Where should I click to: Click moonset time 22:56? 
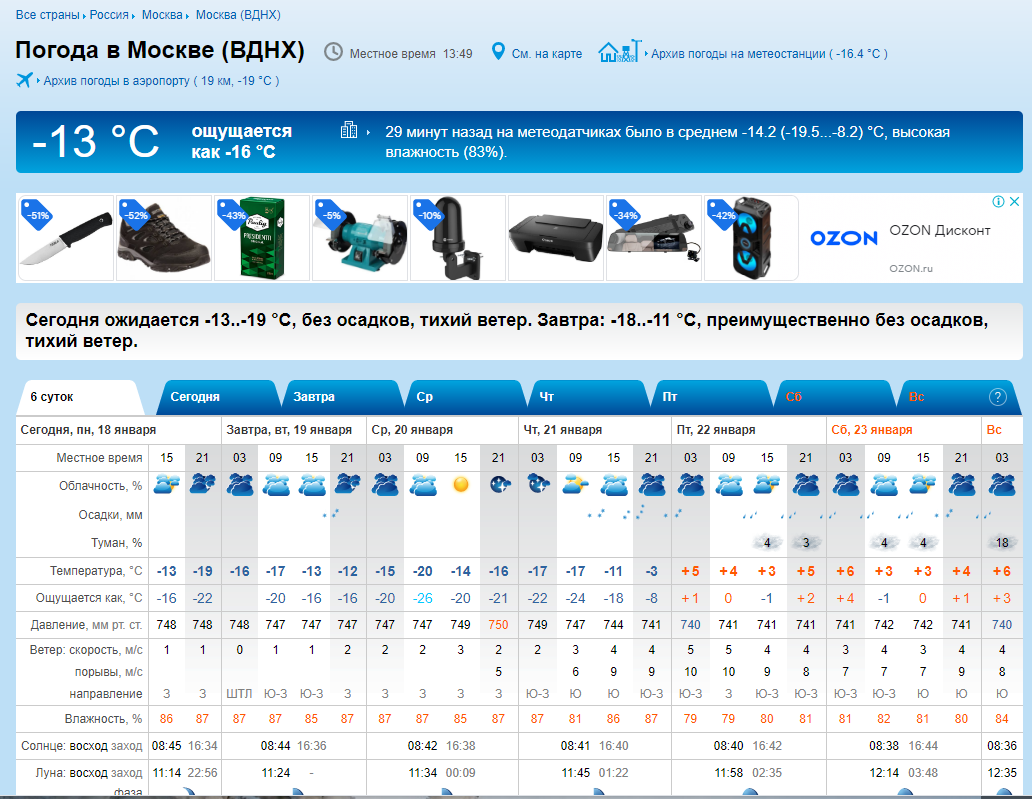click(x=202, y=773)
